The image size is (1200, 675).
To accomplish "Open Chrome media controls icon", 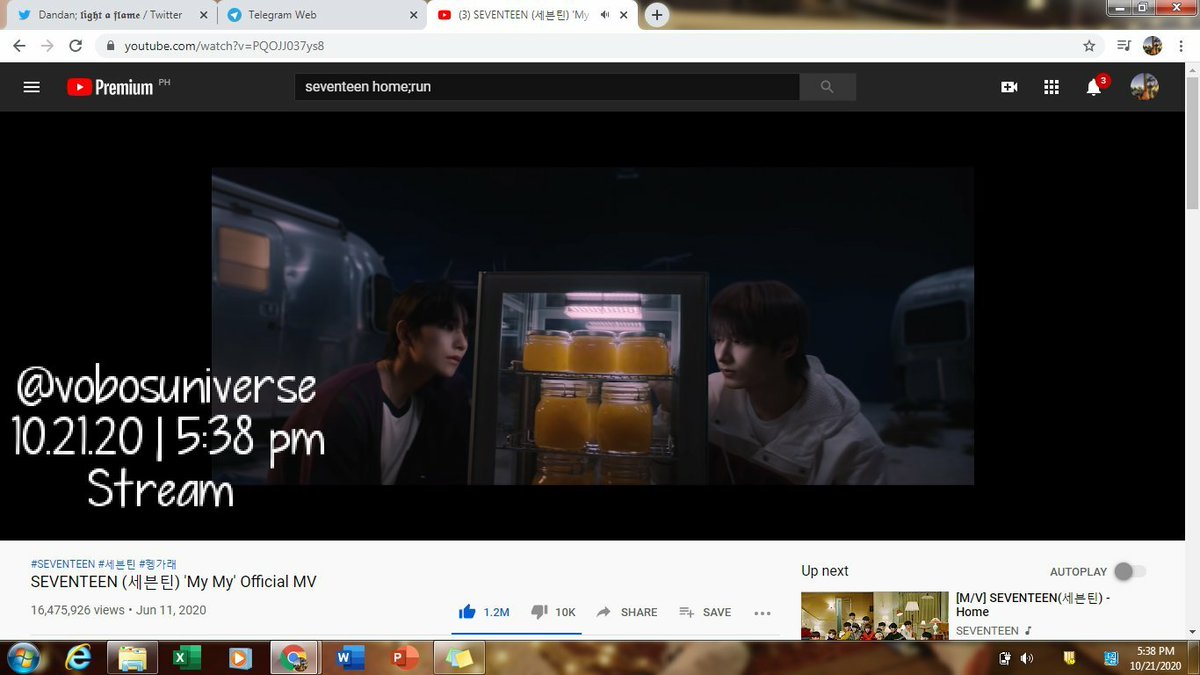I will [1125, 46].
